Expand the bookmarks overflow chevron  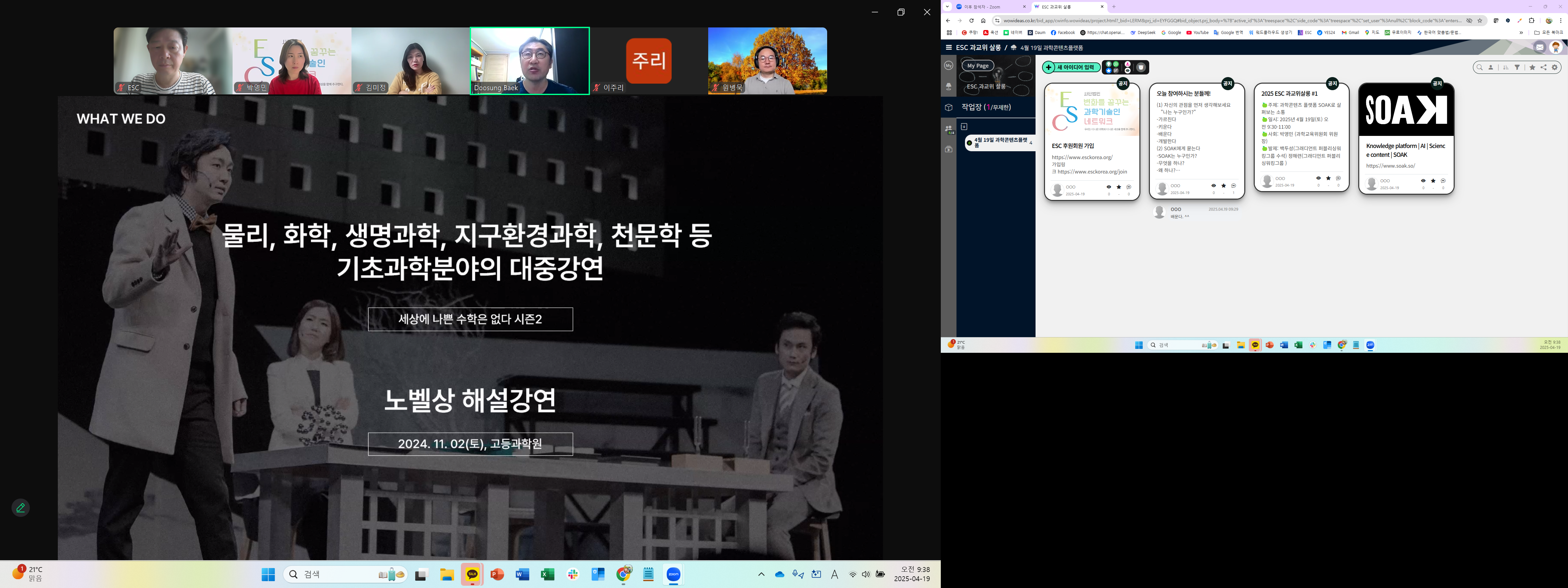coord(1521,33)
